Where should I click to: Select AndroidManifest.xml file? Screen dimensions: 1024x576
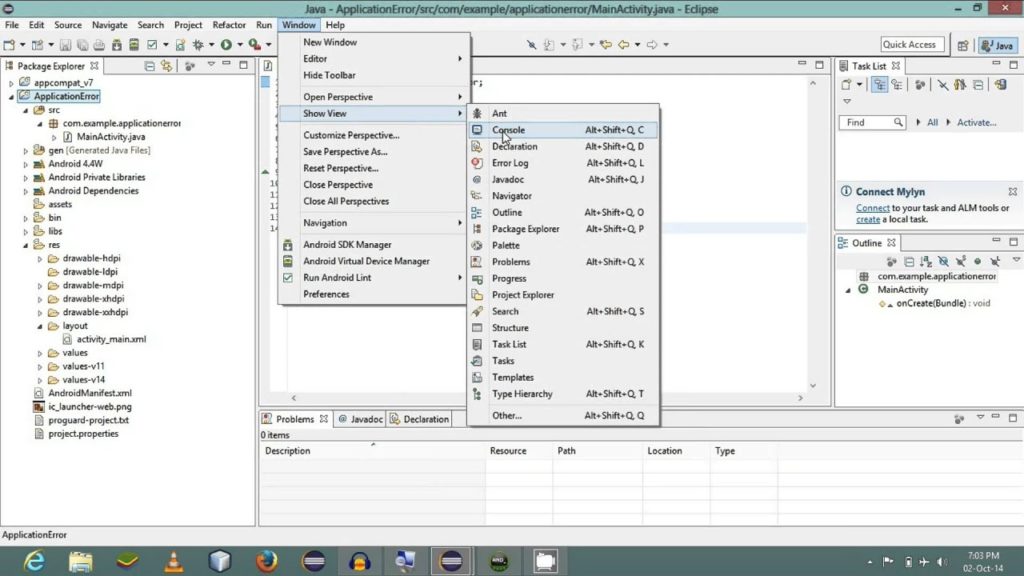pos(89,393)
